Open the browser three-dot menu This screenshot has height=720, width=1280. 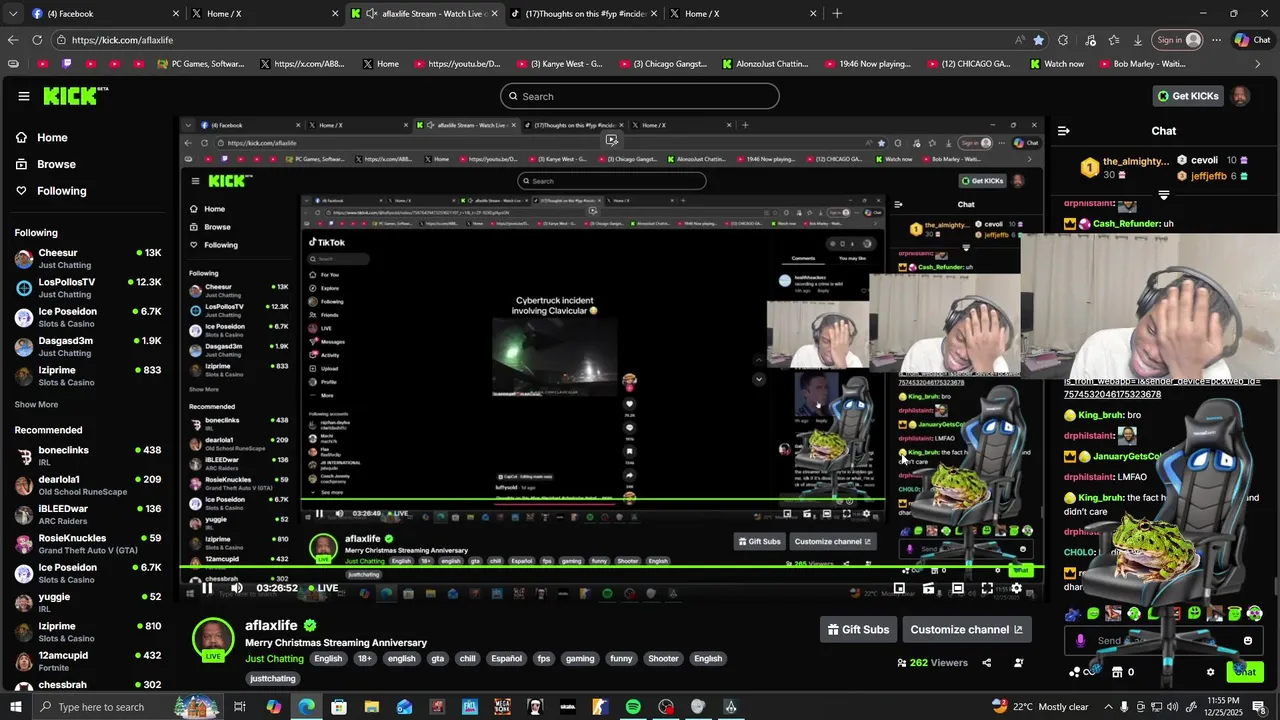(1216, 40)
